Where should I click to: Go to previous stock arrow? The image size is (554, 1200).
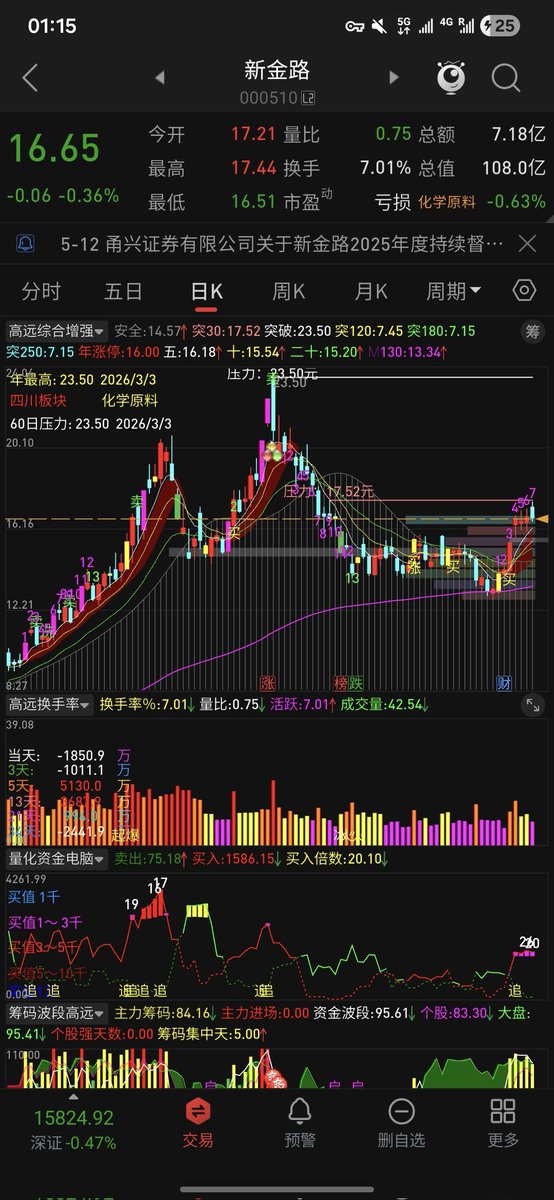(x=159, y=77)
